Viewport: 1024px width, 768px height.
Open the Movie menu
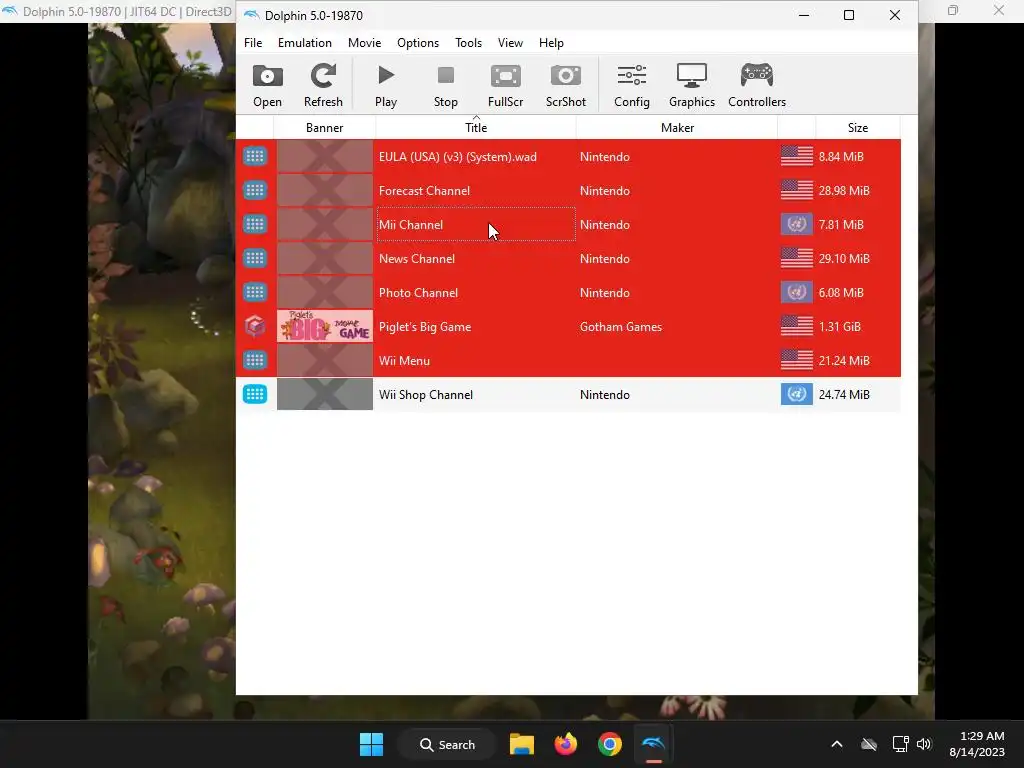(x=364, y=42)
